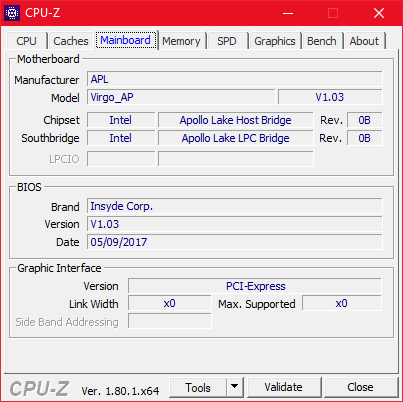Click the Southbridge vendor Intel field
The width and height of the screenshot is (403, 402).
click(121, 138)
